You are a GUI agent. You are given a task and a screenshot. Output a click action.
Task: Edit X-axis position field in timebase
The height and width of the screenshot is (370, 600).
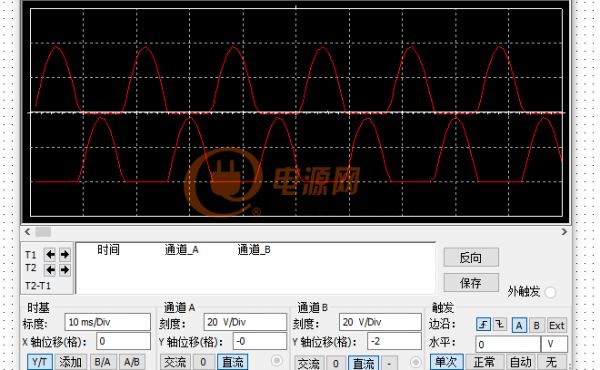click(123, 341)
